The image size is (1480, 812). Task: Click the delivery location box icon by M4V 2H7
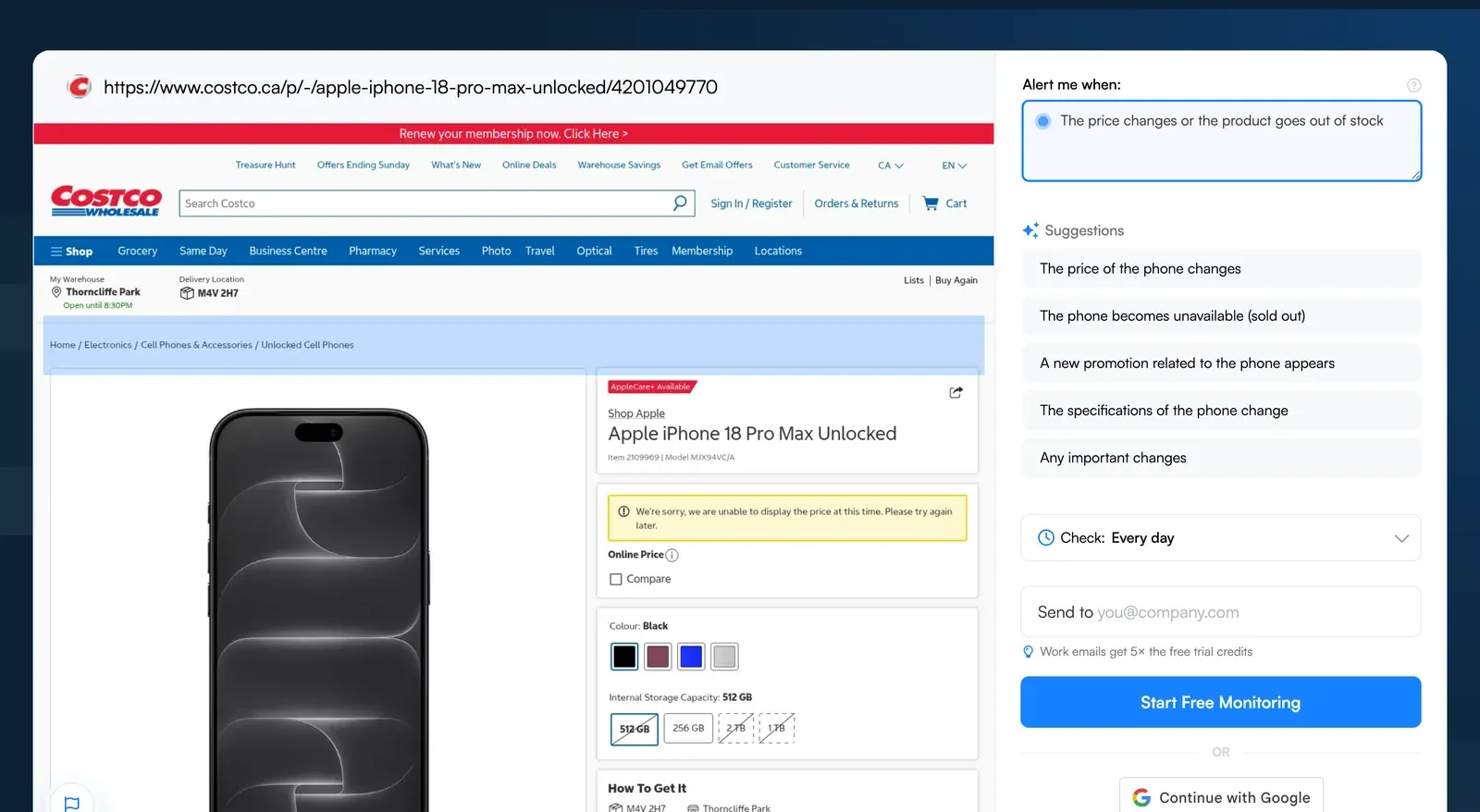coord(187,293)
